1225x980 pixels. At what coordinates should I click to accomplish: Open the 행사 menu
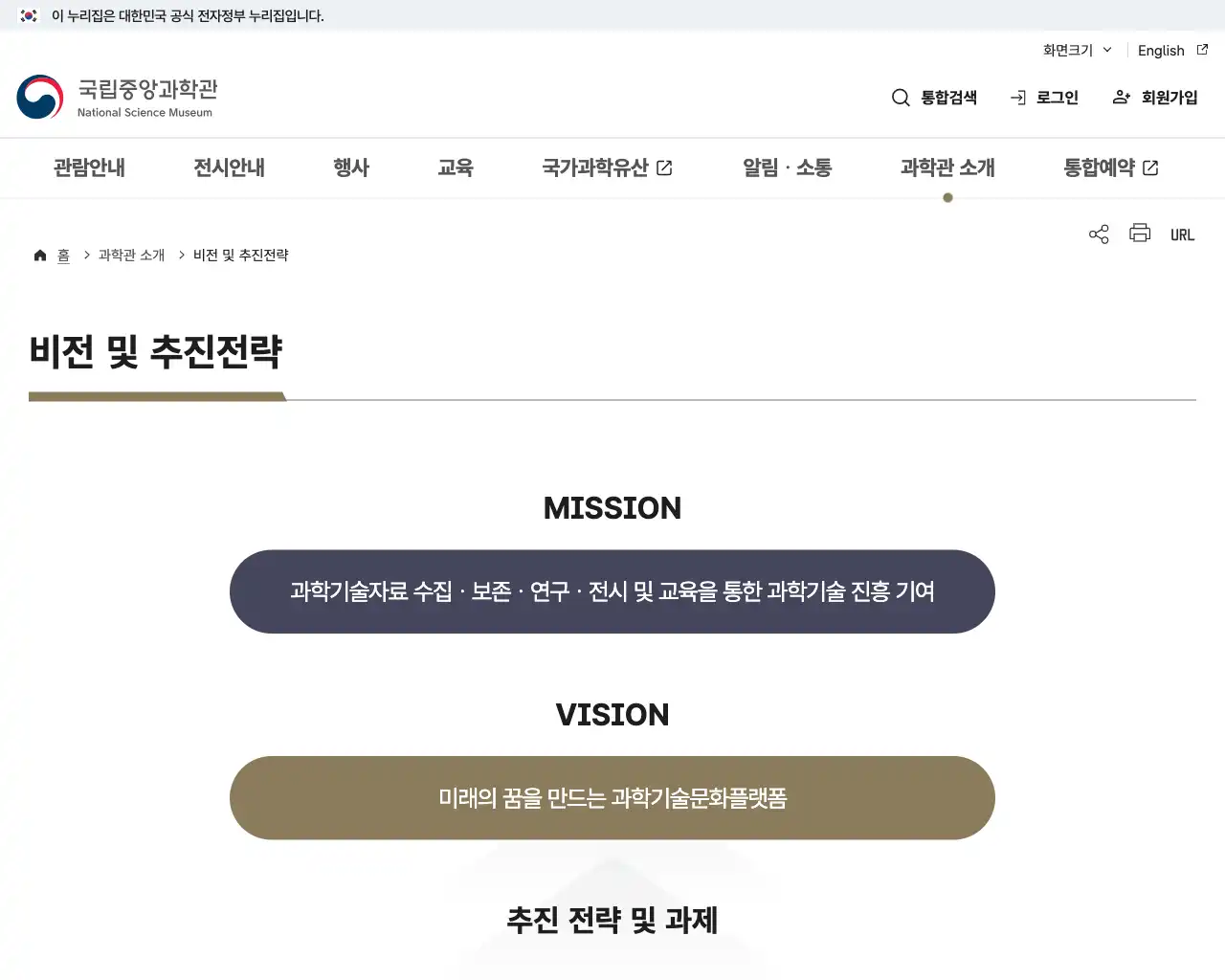351,167
